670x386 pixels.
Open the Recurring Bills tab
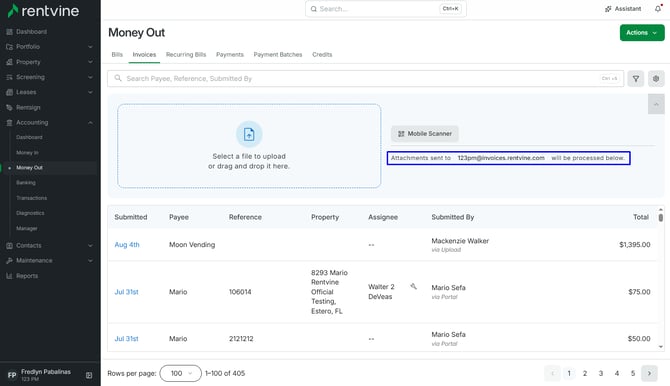pos(186,55)
